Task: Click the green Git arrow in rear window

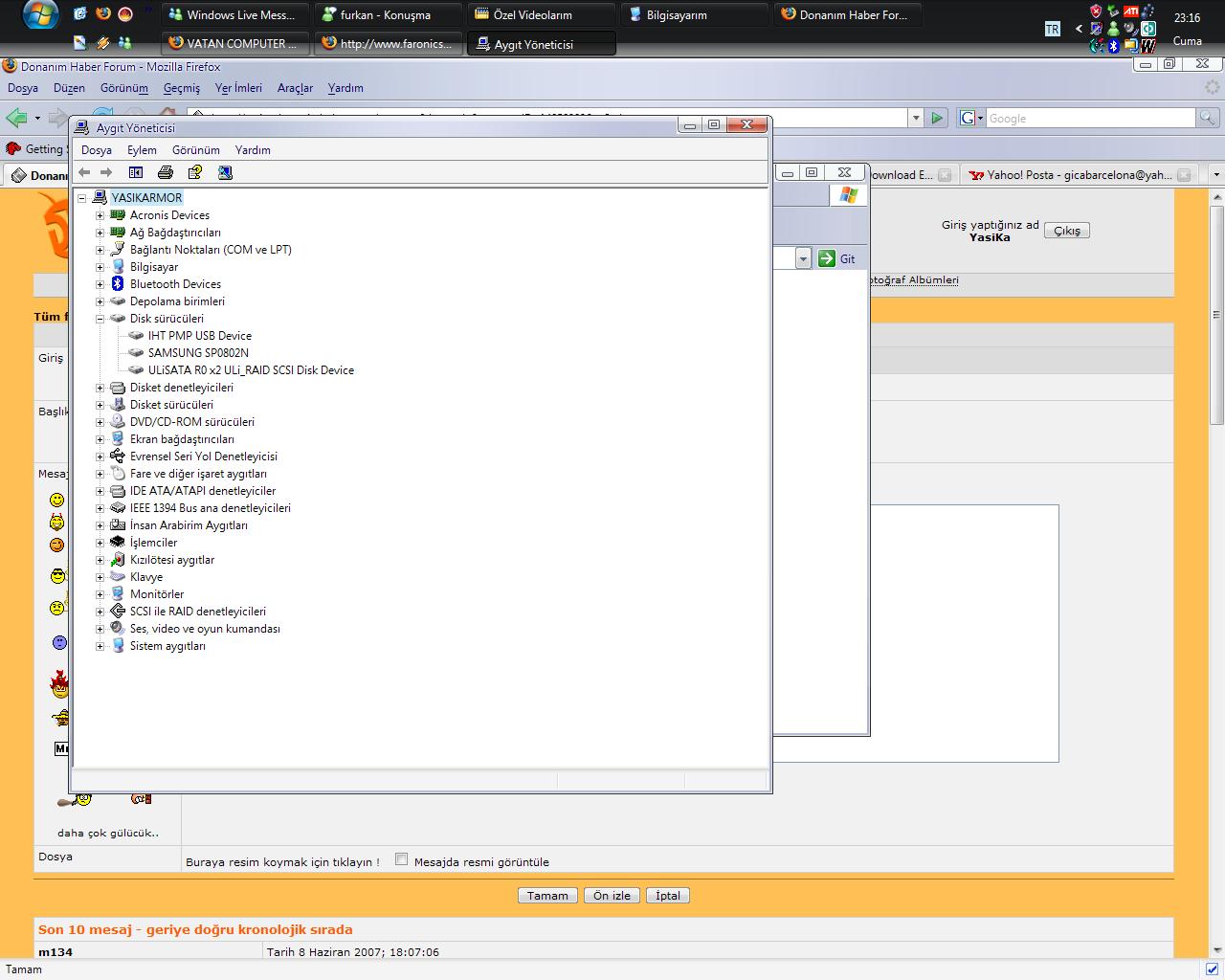Action: (827, 258)
